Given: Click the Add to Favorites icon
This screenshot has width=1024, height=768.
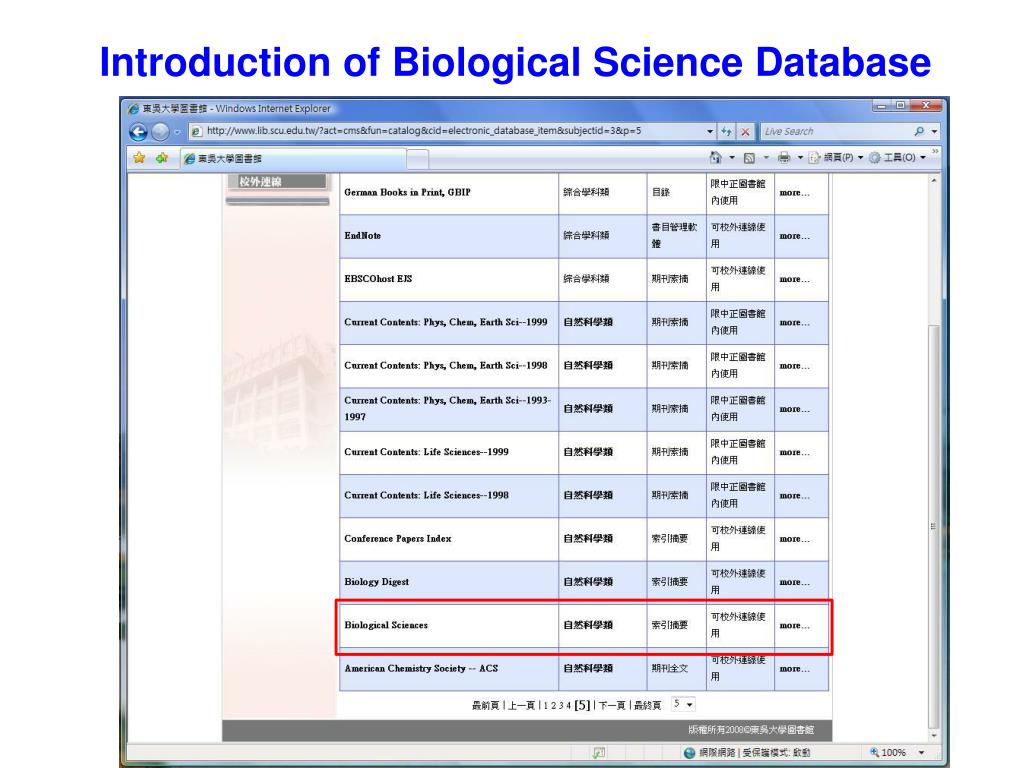Looking at the screenshot, I should (161, 157).
